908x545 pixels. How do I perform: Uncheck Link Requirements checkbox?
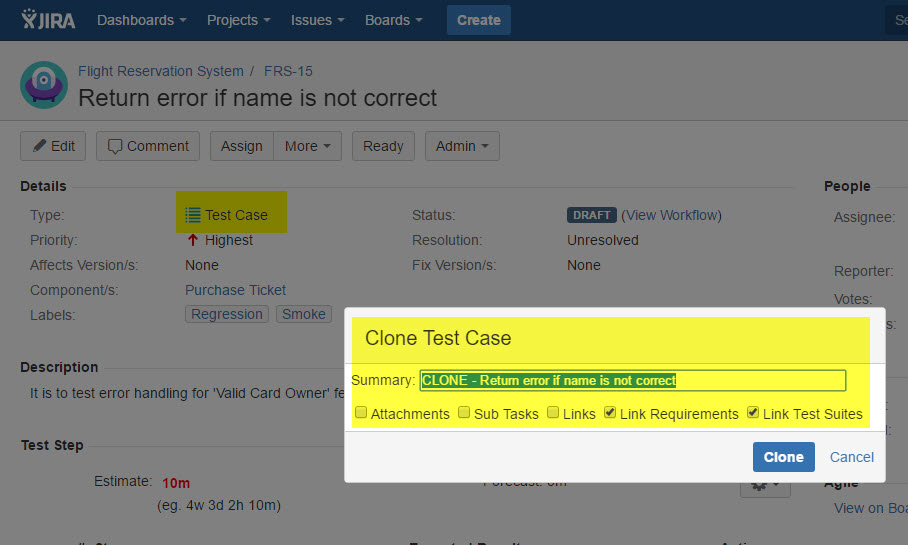(610, 413)
